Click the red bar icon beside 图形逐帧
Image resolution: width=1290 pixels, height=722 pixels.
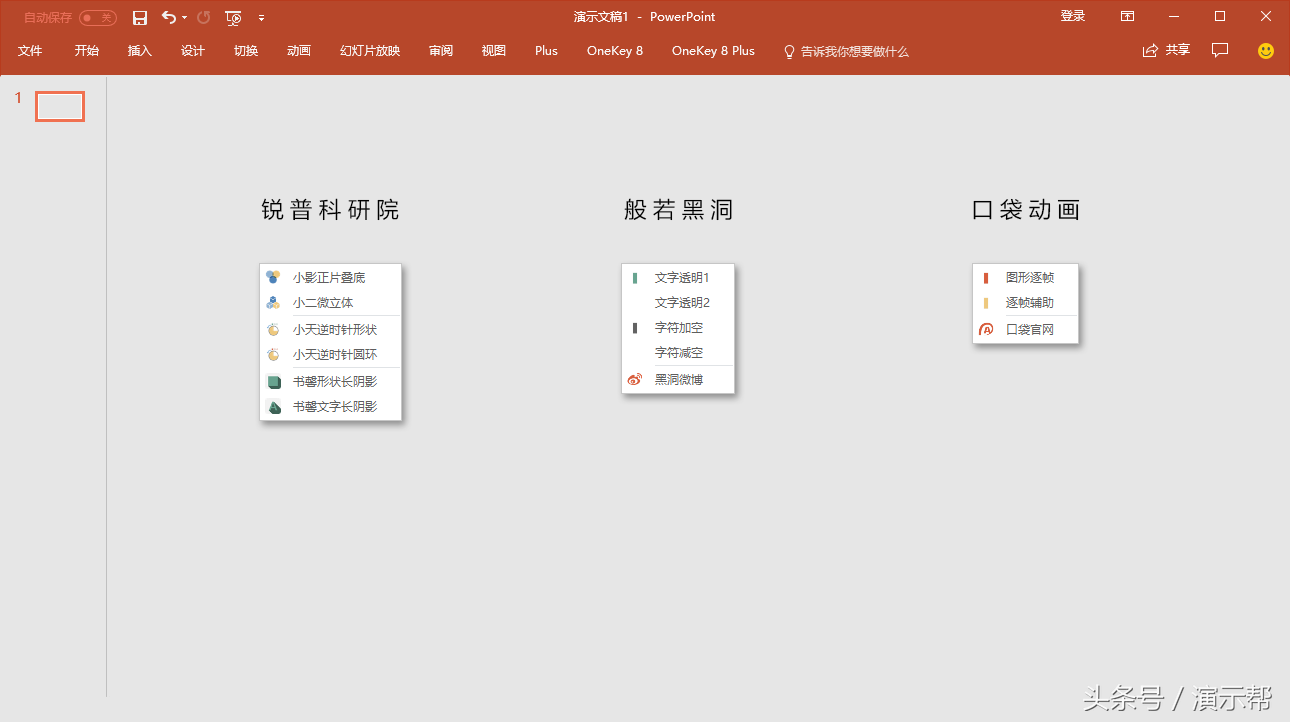(x=986, y=278)
